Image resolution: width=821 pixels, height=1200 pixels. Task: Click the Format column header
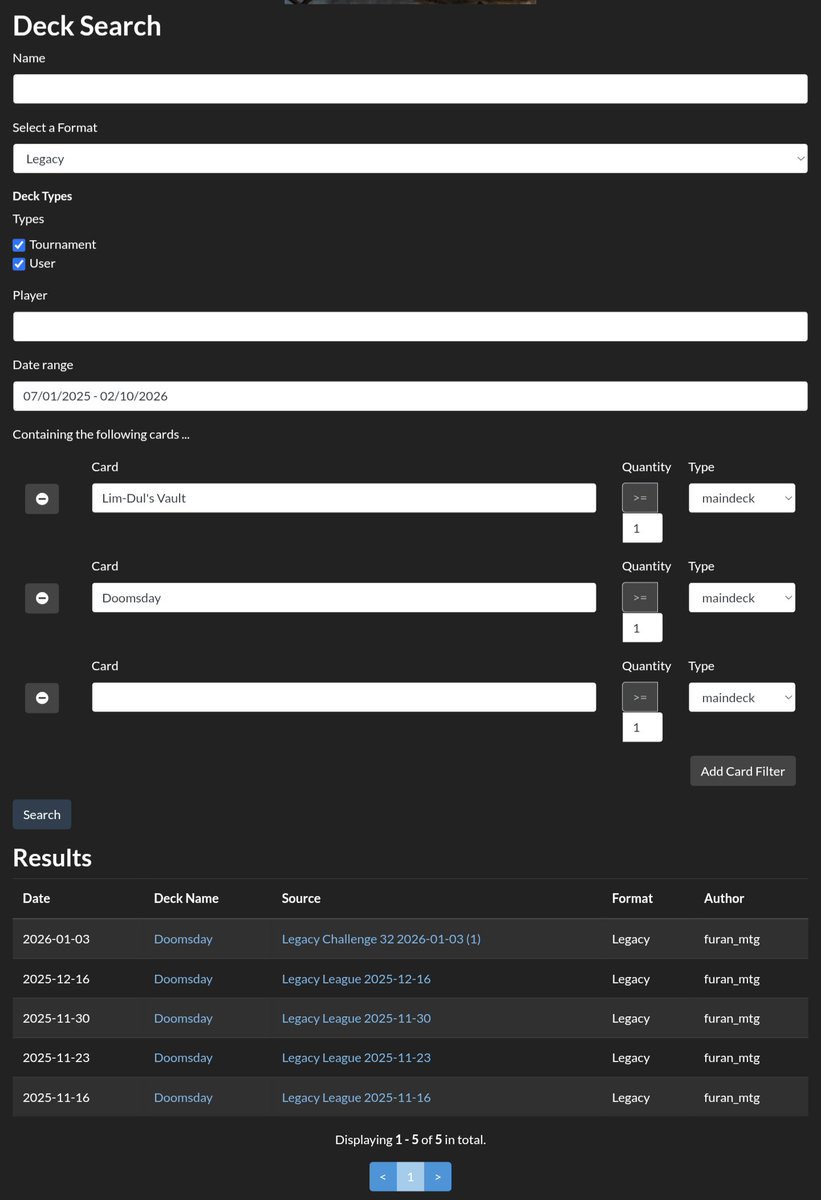coord(632,898)
